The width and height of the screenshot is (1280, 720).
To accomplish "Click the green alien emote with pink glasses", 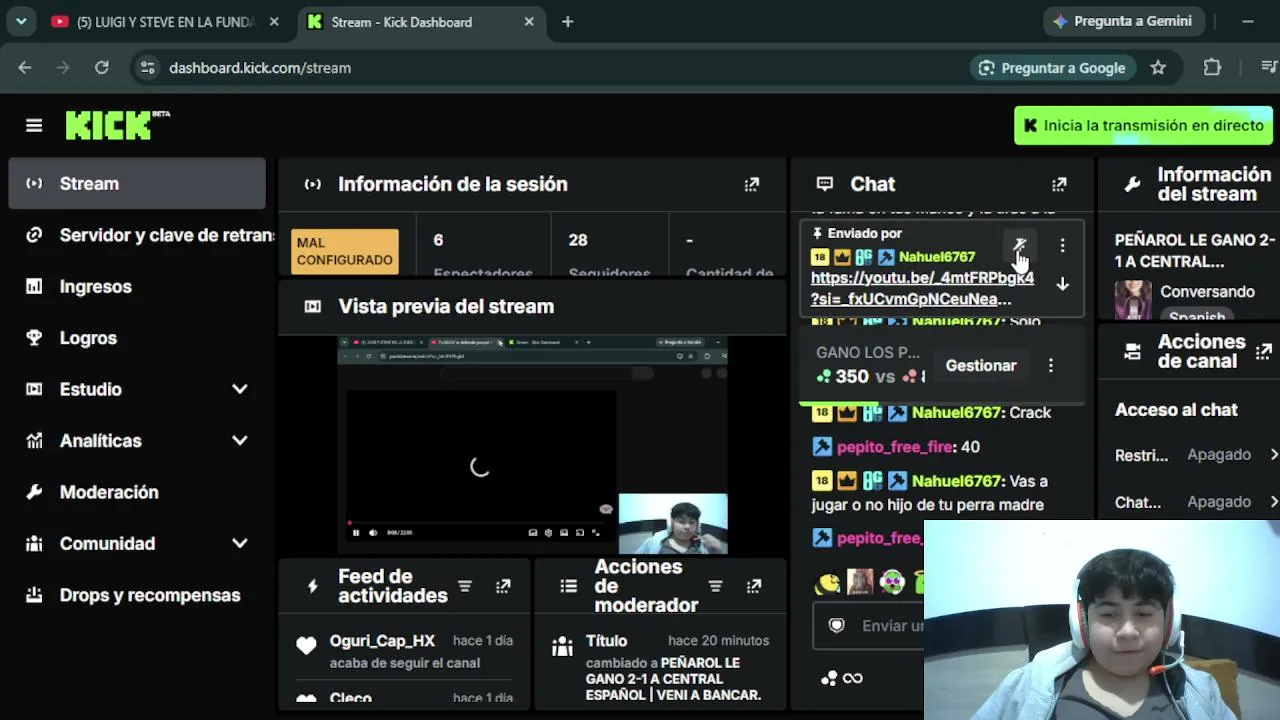I will pos(892,582).
